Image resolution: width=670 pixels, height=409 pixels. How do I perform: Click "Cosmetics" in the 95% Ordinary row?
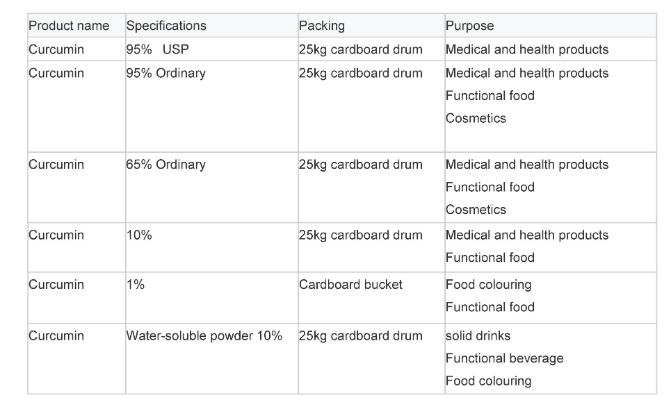tap(476, 118)
